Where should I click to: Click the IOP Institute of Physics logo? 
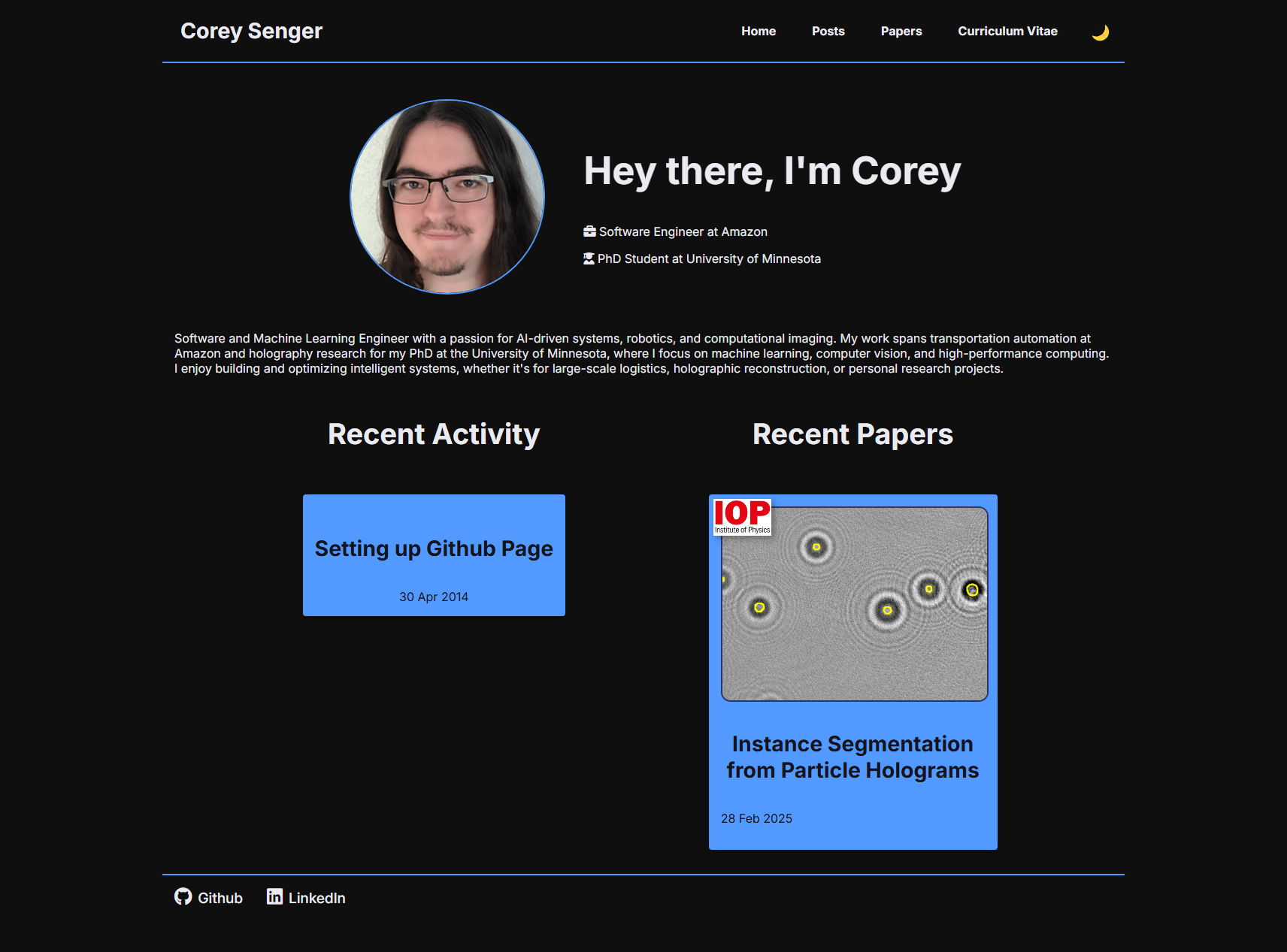point(742,517)
